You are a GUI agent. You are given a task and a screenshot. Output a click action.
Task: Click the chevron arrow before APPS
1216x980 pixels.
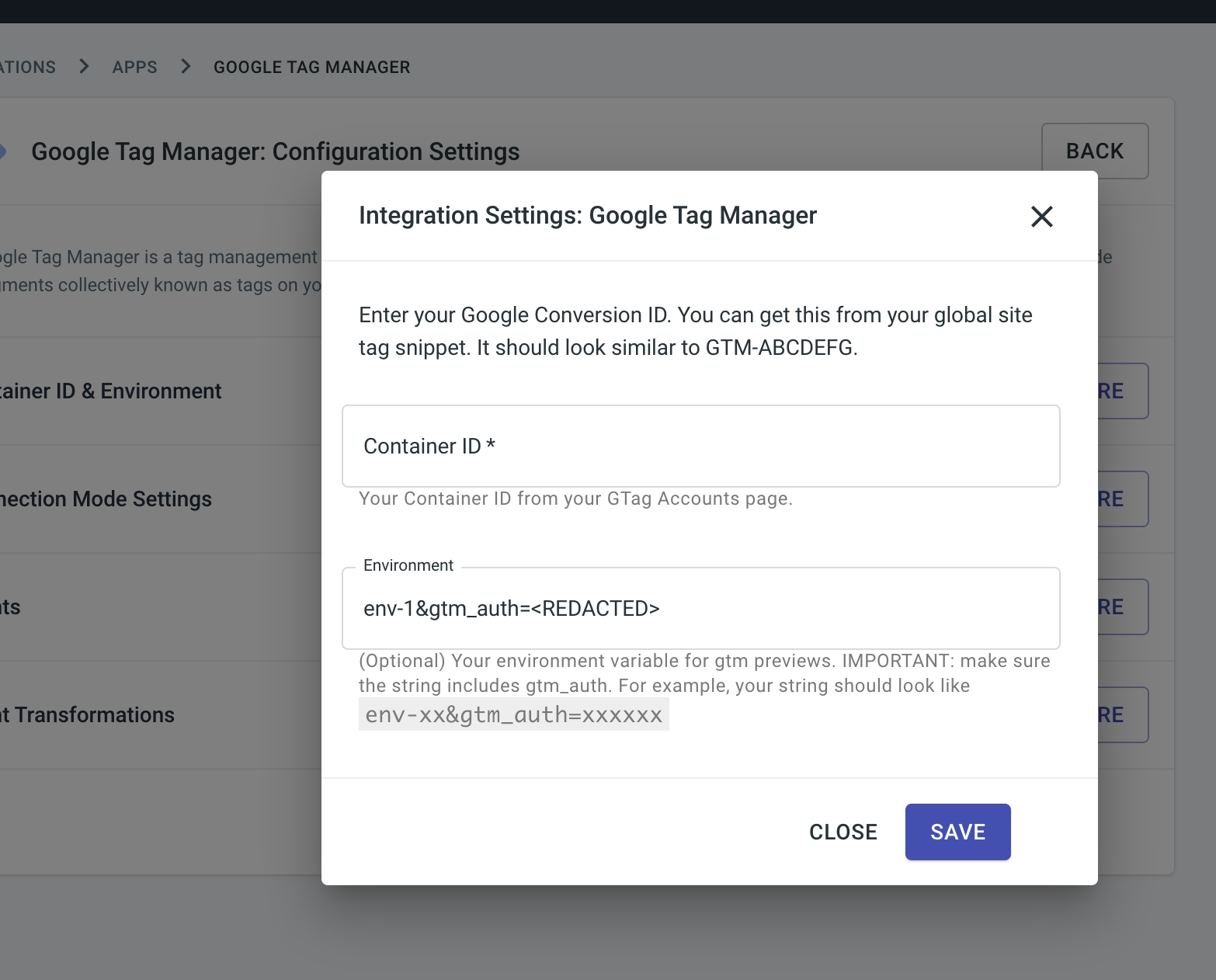(x=84, y=67)
